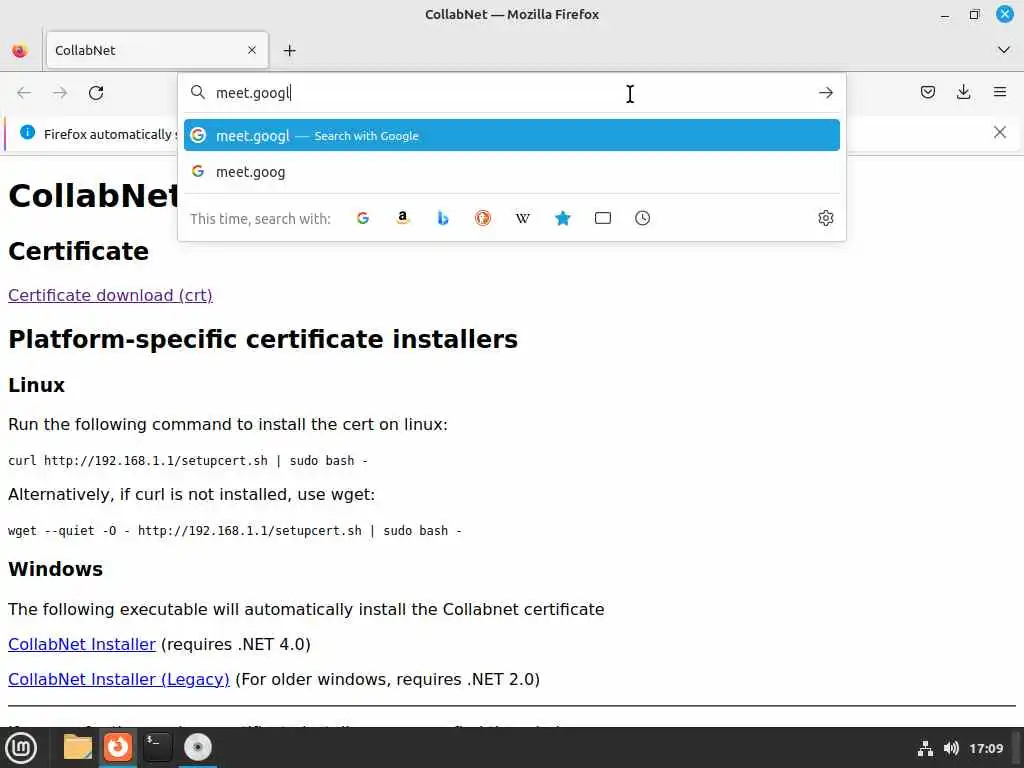Dismiss the Firefox info notification bar

click(999, 133)
